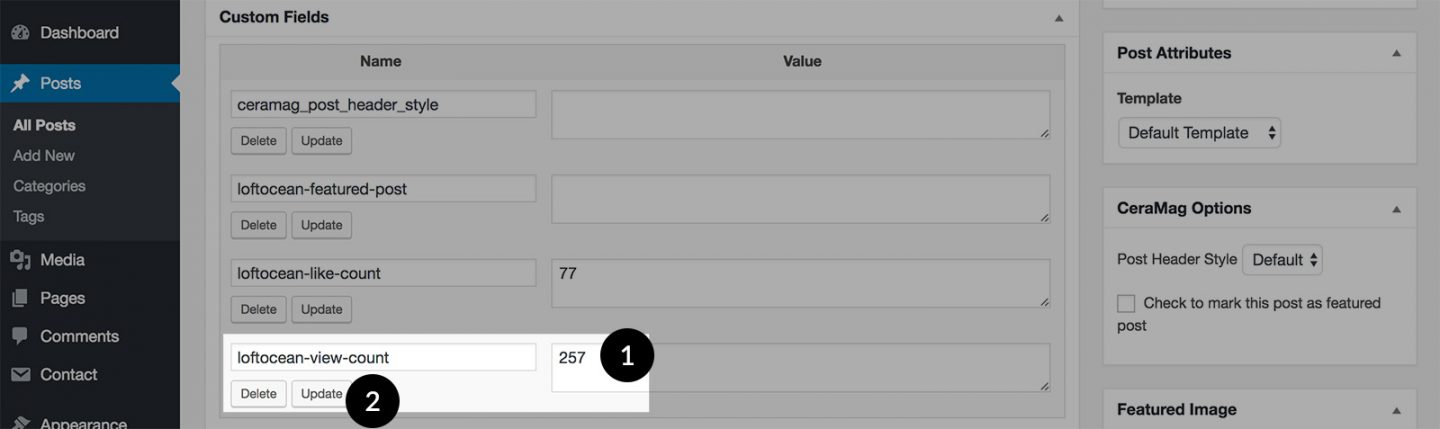Image resolution: width=1440 pixels, height=429 pixels.
Task: Click the Appearance paintbrush icon
Action: point(20,423)
